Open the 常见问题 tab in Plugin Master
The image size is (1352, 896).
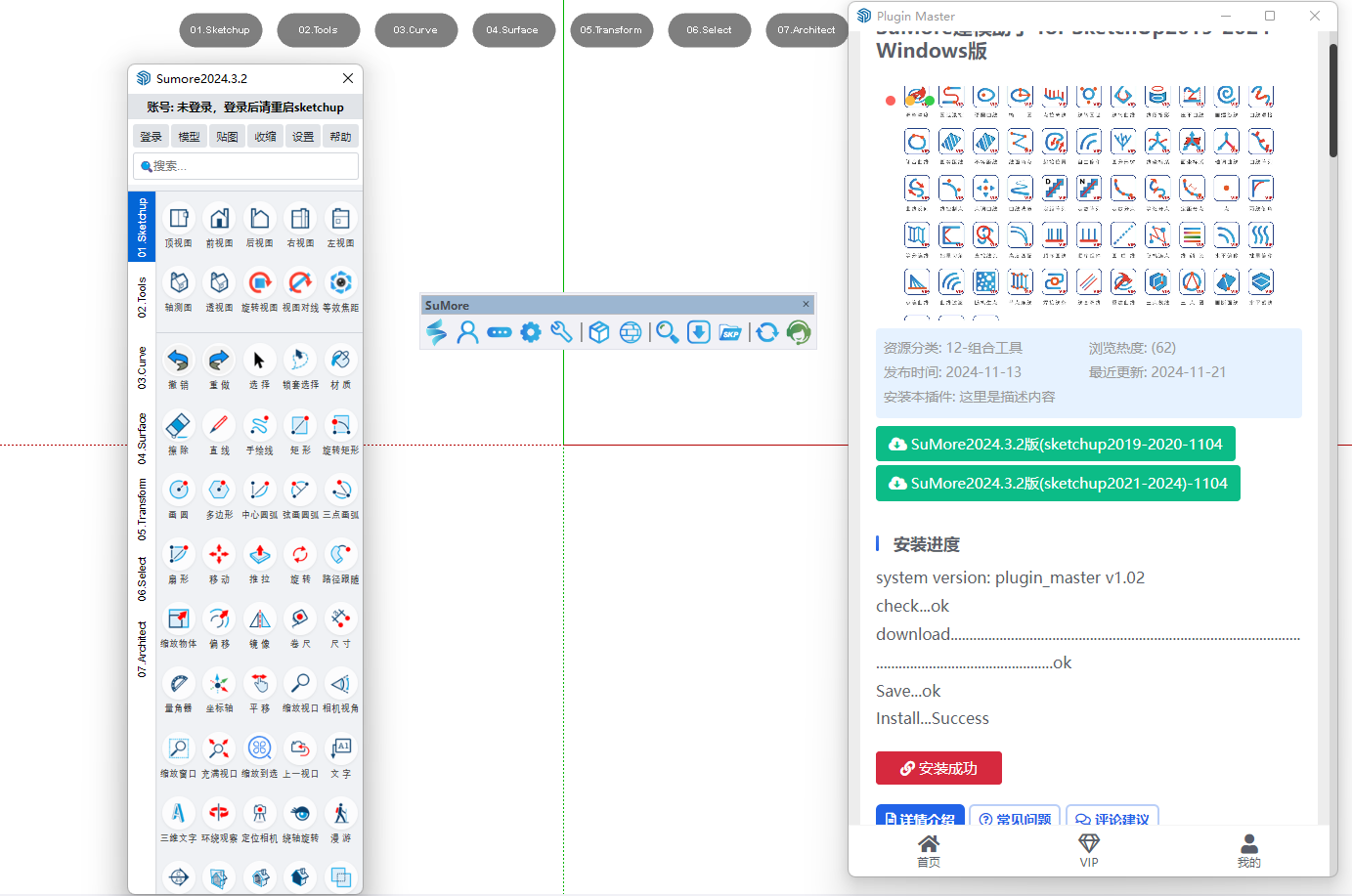pyautogui.click(x=1015, y=819)
